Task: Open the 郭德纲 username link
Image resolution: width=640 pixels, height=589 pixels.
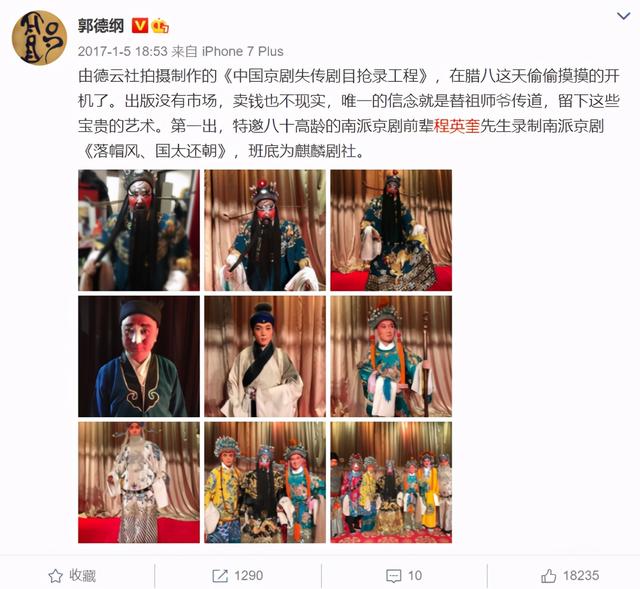Action: (x=101, y=26)
